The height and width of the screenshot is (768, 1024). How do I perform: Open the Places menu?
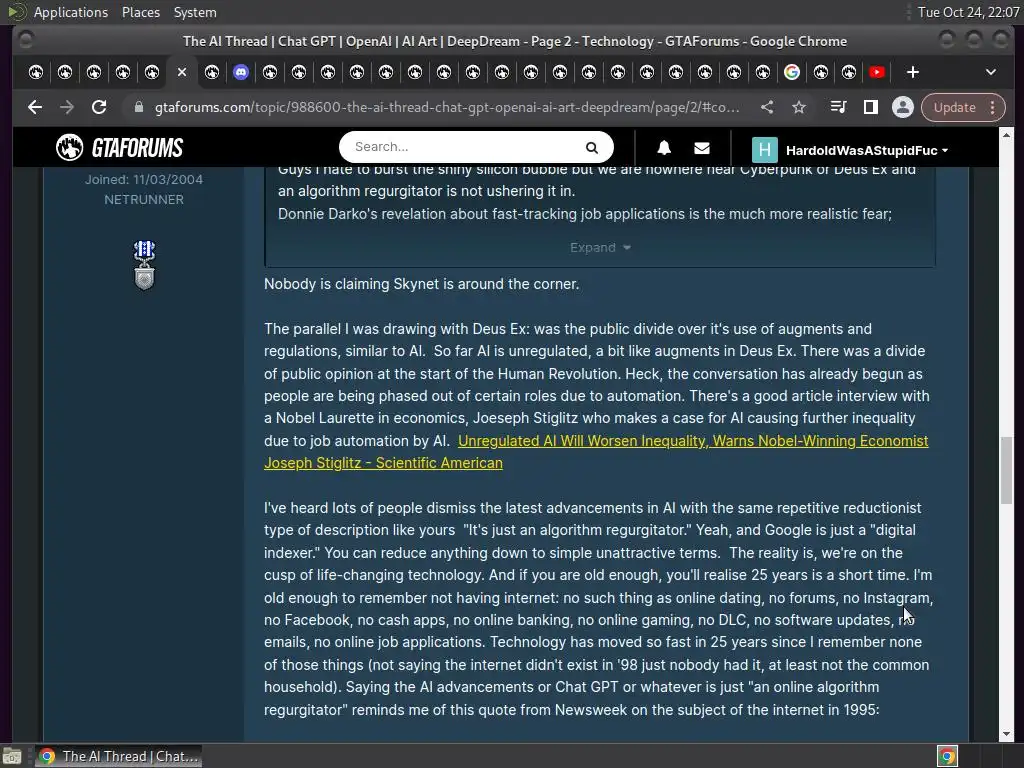pyautogui.click(x=140, y=12)
